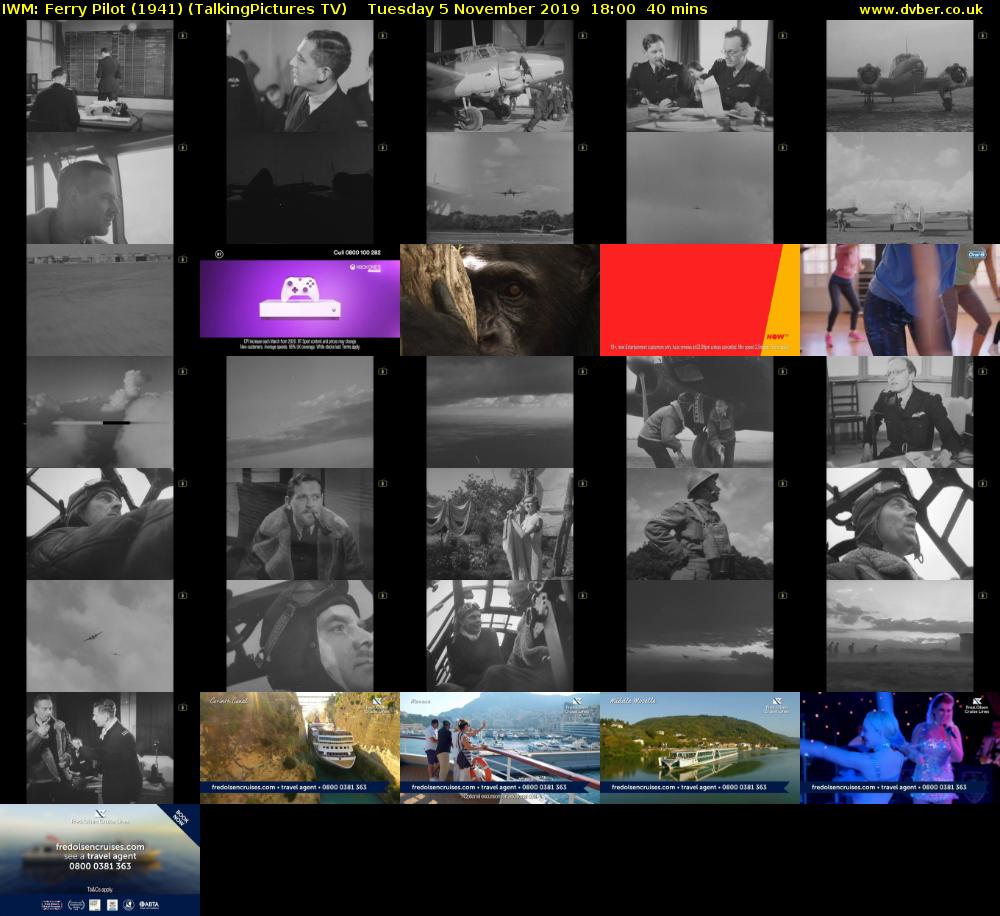The height and width of the screenshot is (916, 1000).
Task: Open the purple Xbox console advert thumbnail
Action: [x=300, y=300]
